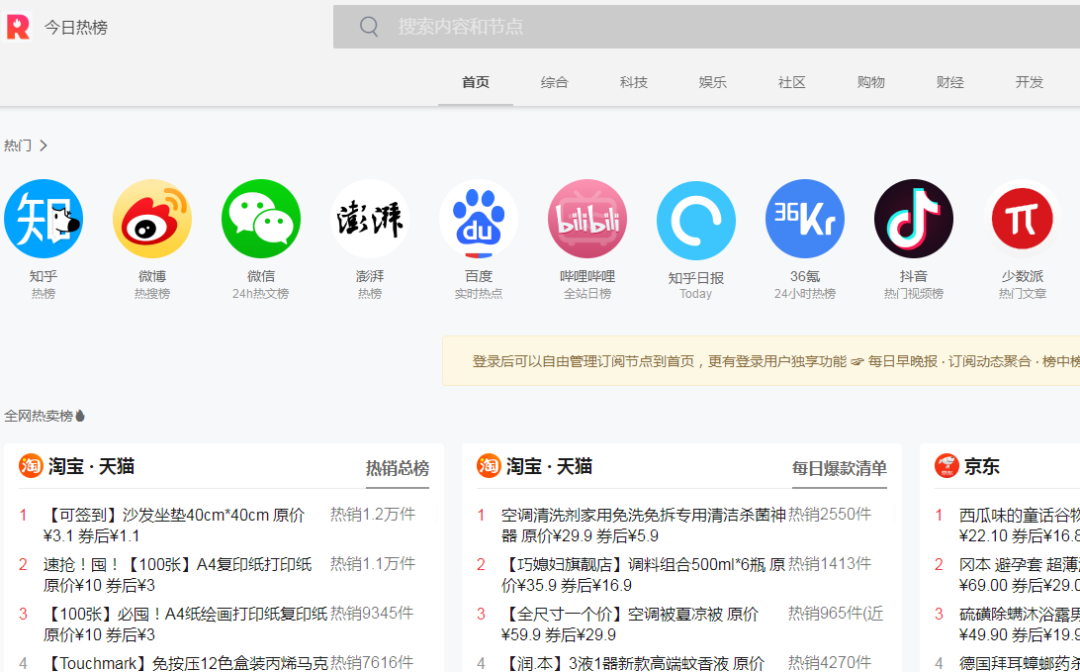This screenshot has height=672, width=1080.
Task: Click the login notice banner 登录后可以自由管理
Action: (761, 361)
